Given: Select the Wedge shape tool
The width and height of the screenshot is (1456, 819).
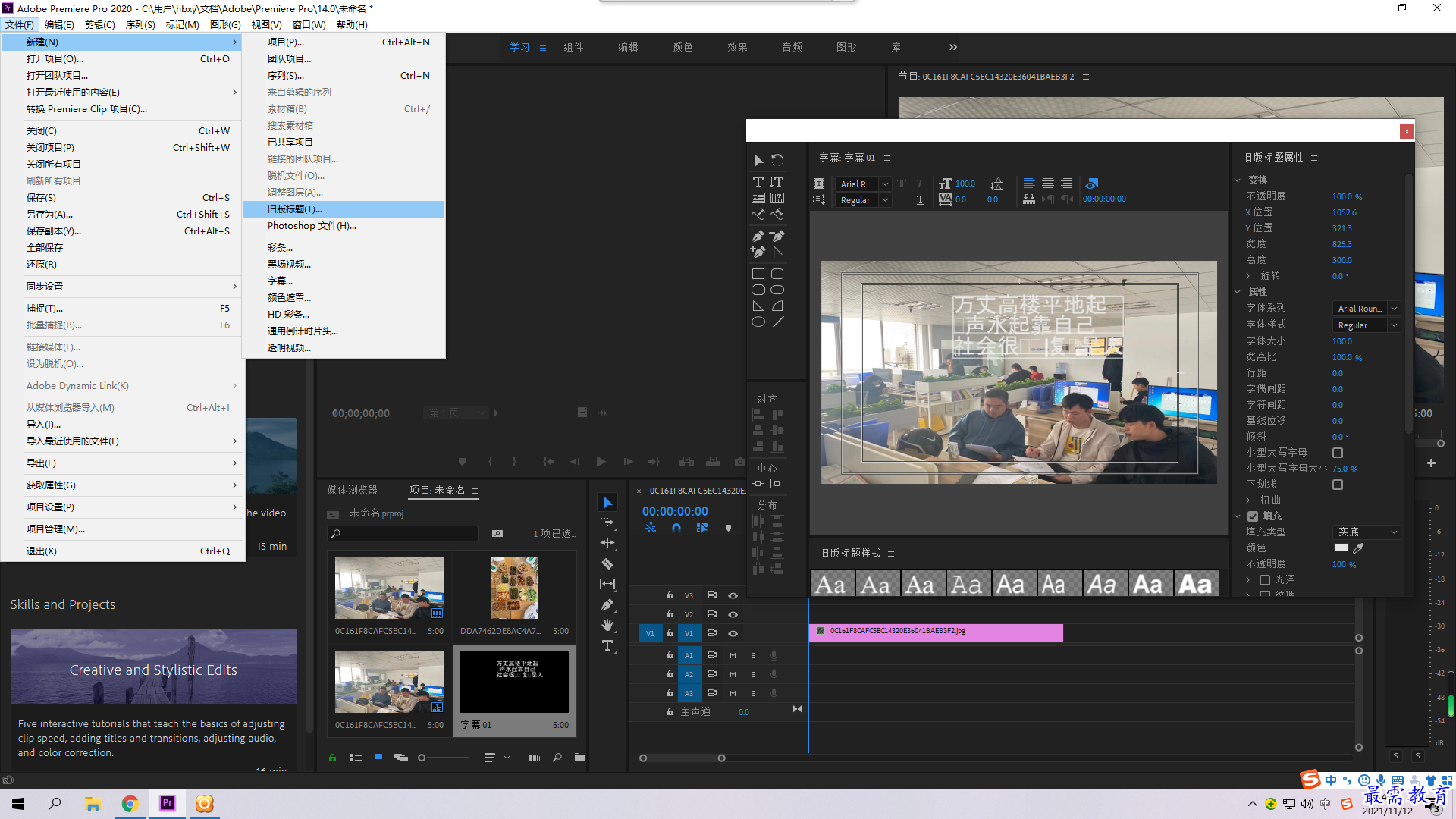Looking at the screenshot, I should pyautogui.click(x=758, y=306).
